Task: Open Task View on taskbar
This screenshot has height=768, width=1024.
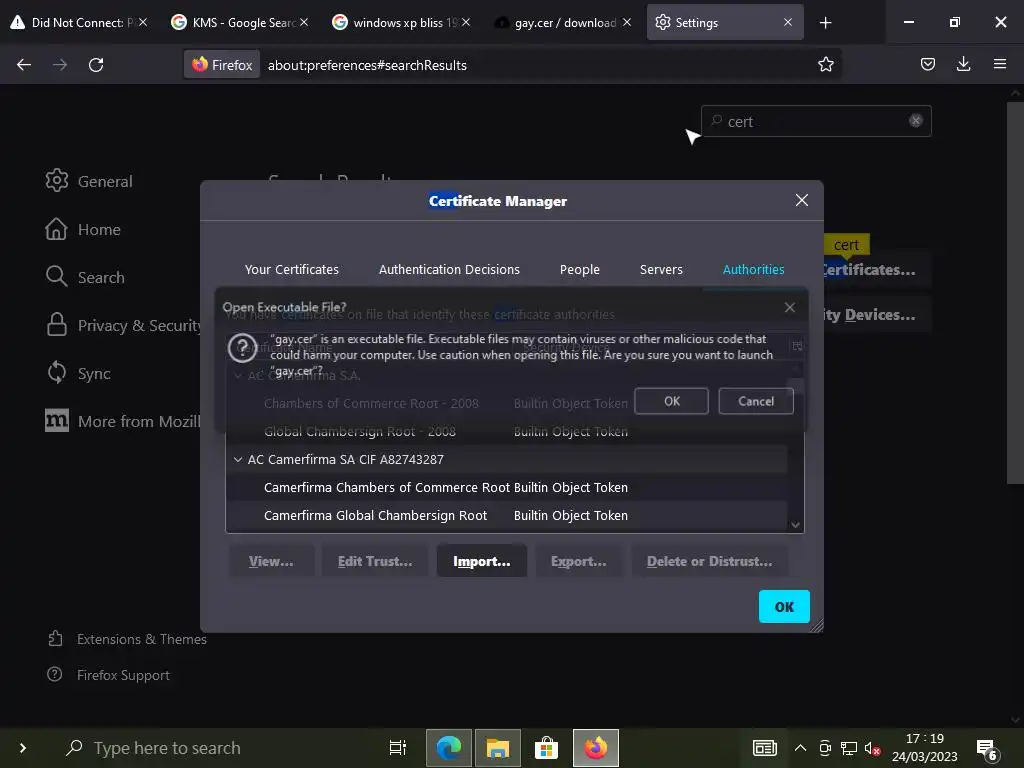Action: 398,748
